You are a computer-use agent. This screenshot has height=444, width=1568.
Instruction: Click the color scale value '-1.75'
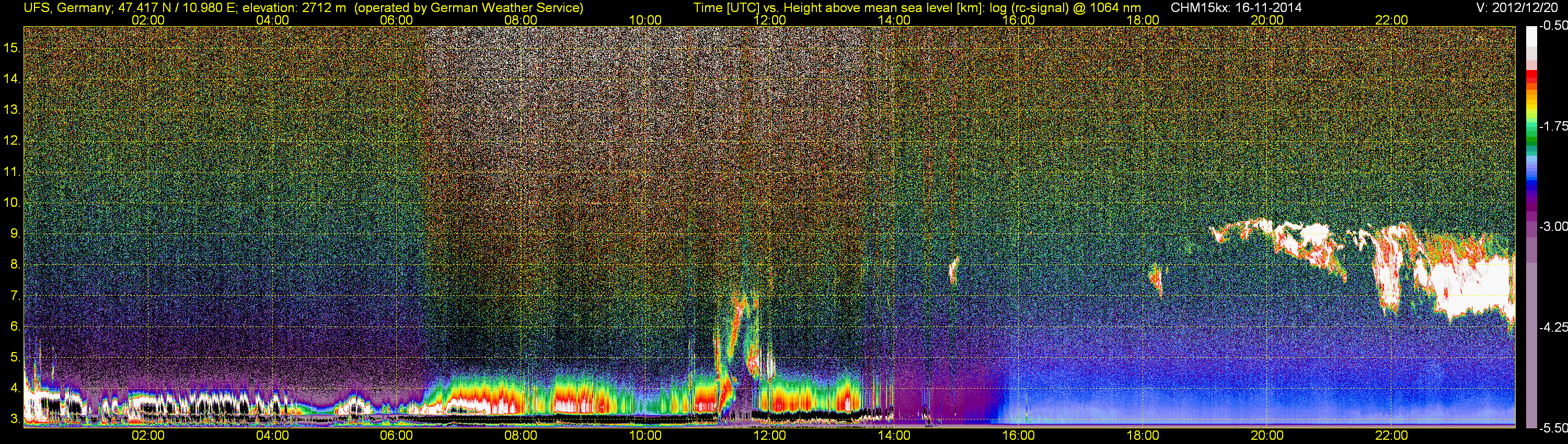click(1553, 126)
